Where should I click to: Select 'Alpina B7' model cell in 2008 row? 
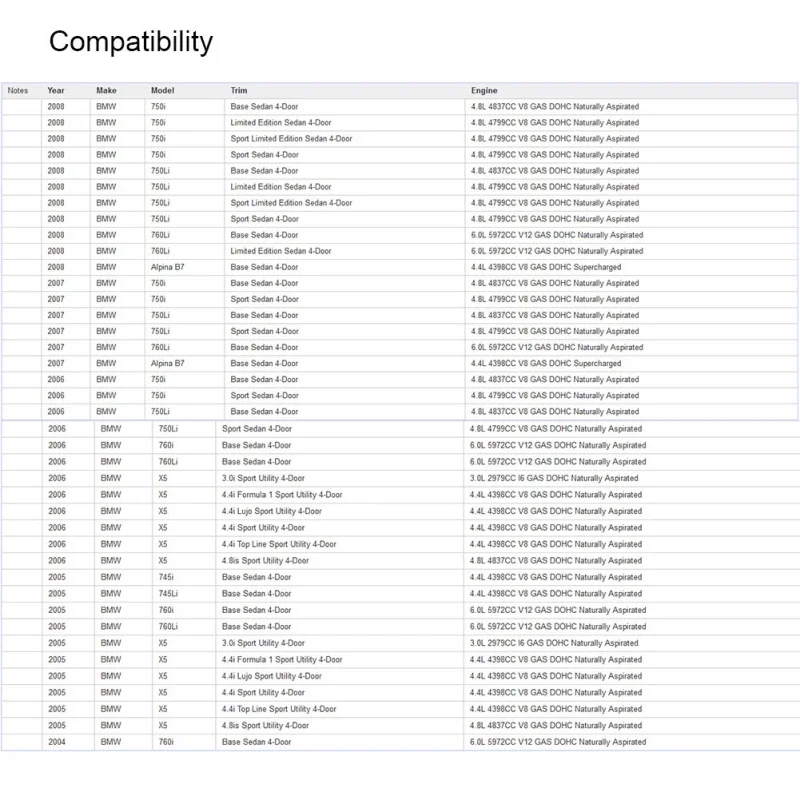pyautogui.click(x=167, y=267)
